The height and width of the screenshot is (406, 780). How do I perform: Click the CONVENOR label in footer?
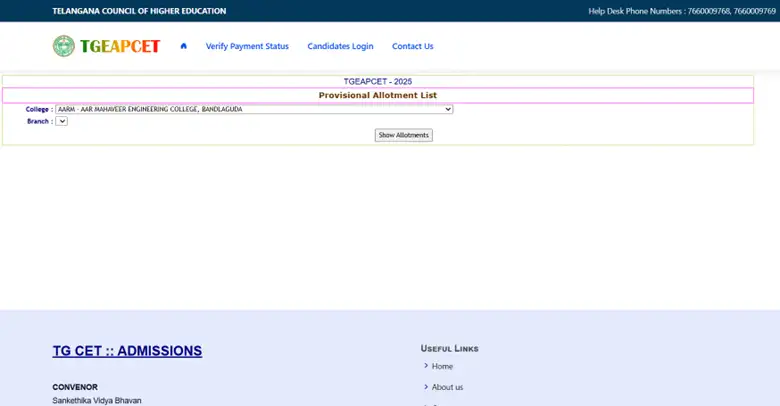tap(75, 387)
